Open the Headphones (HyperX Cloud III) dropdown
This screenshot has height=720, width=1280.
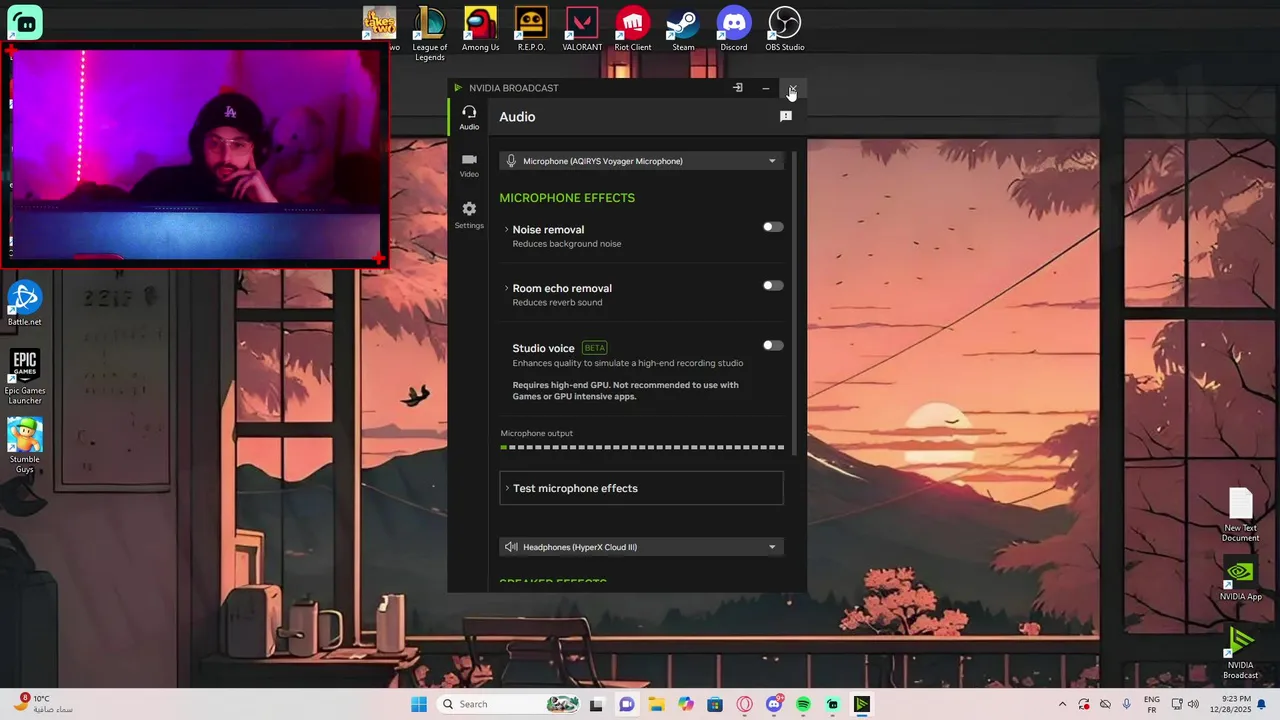click(641, 547)
